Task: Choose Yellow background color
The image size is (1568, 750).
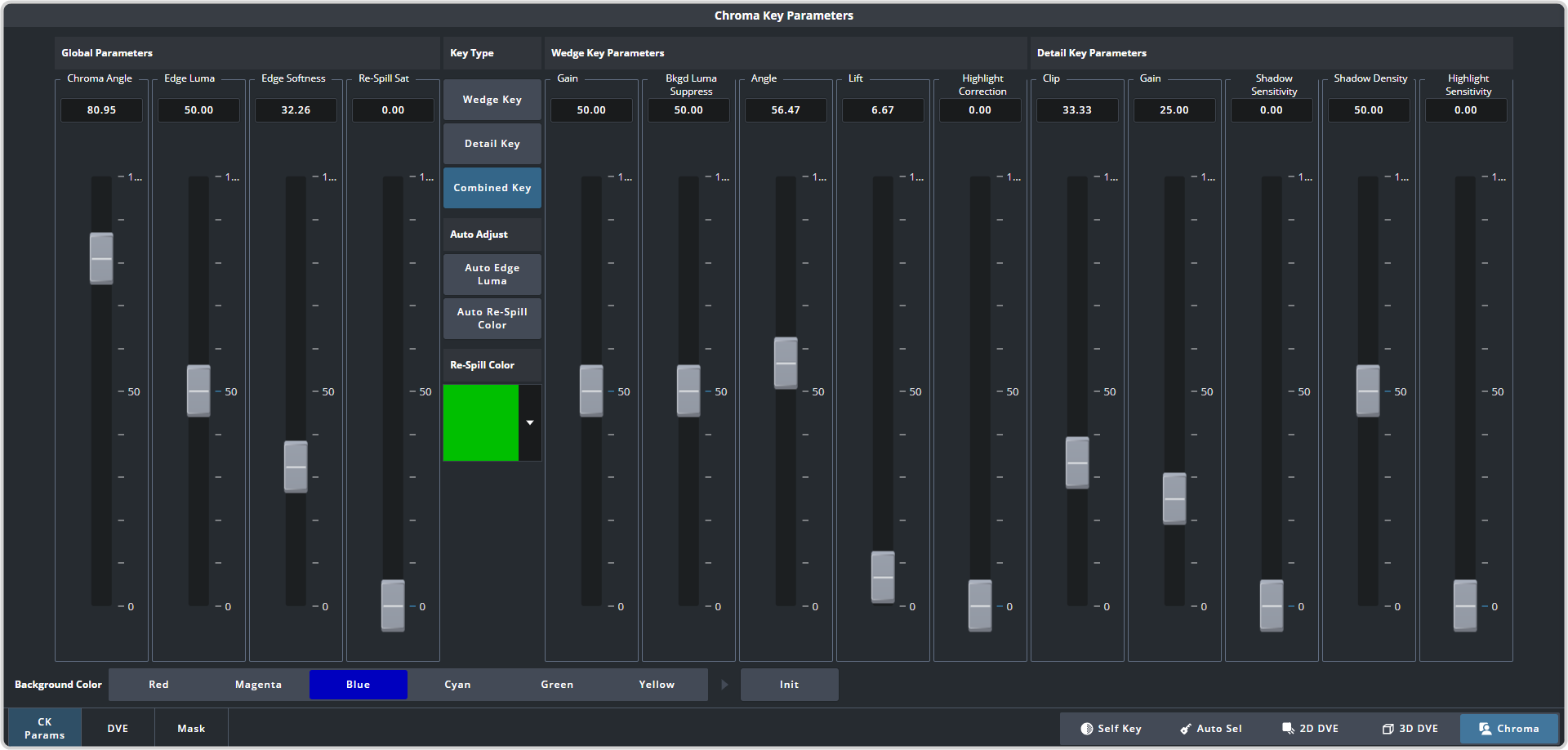Action: coord(657,685)
